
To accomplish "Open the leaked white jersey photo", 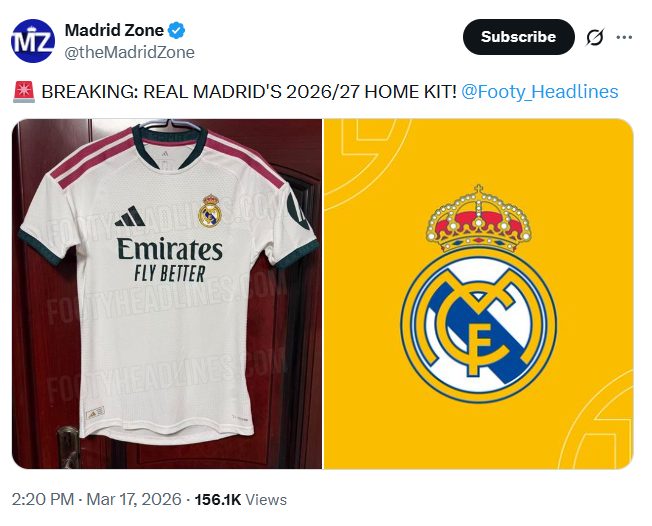I will coord(167,294).
